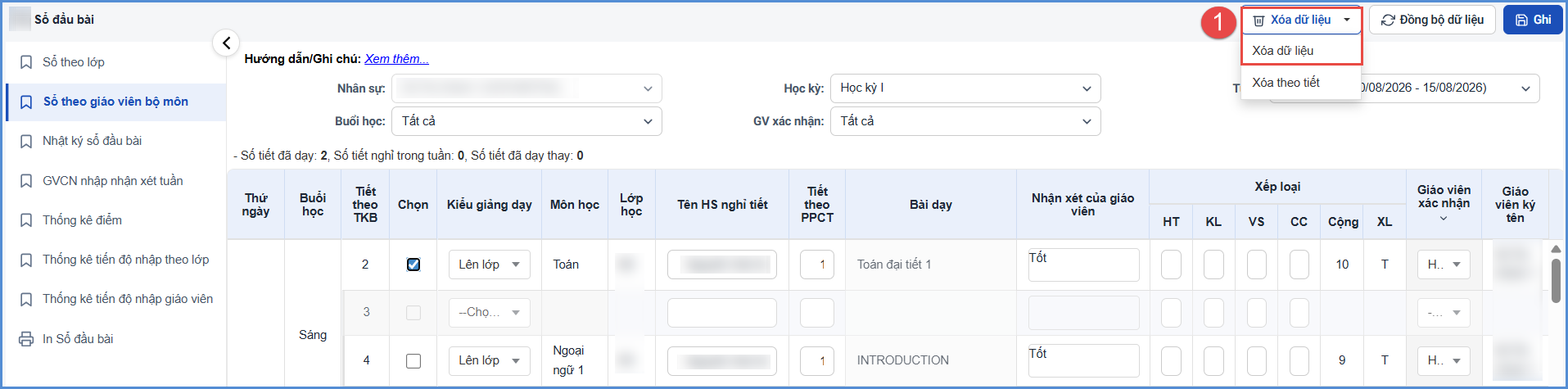Open the GV xác nhận dropdown
Viewport: 1568px width, 389px height.
point(965,121)
